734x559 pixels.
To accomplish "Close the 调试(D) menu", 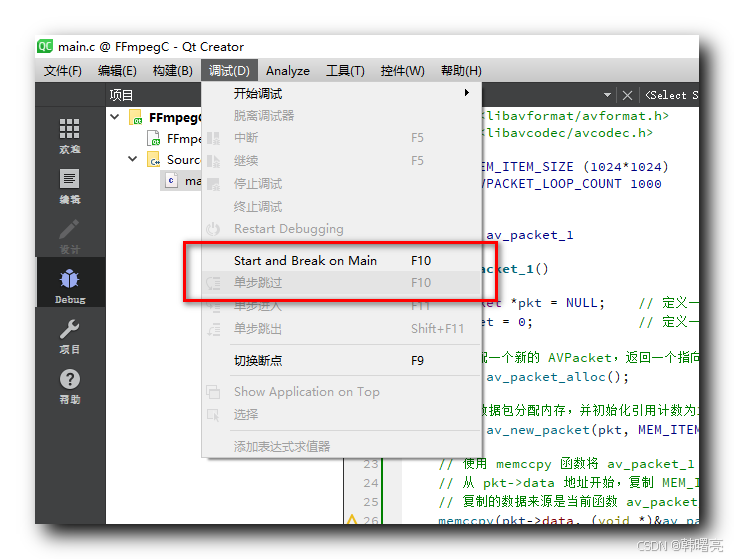I will tap(229, 71).
